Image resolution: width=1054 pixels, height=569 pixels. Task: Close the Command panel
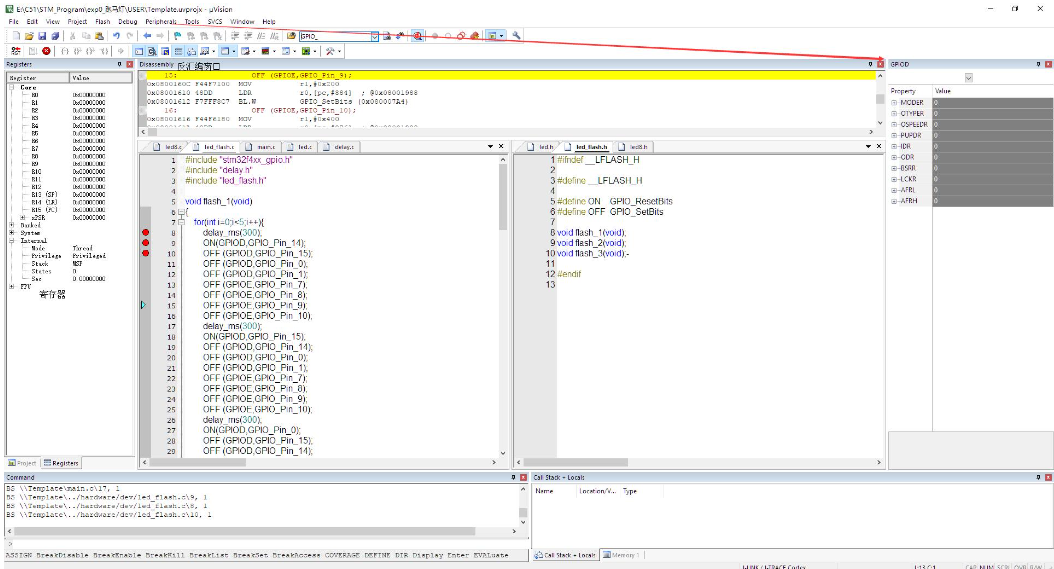(523, 478)
